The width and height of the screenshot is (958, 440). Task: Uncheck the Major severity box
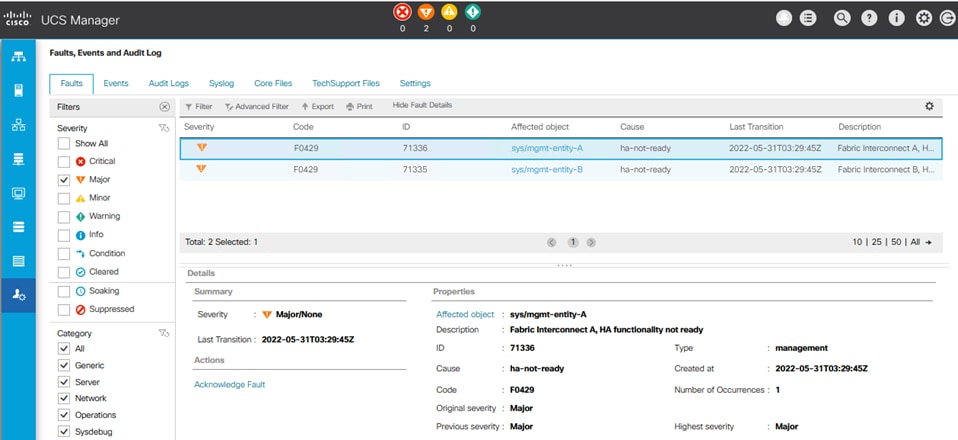click(x=64, y=180)
